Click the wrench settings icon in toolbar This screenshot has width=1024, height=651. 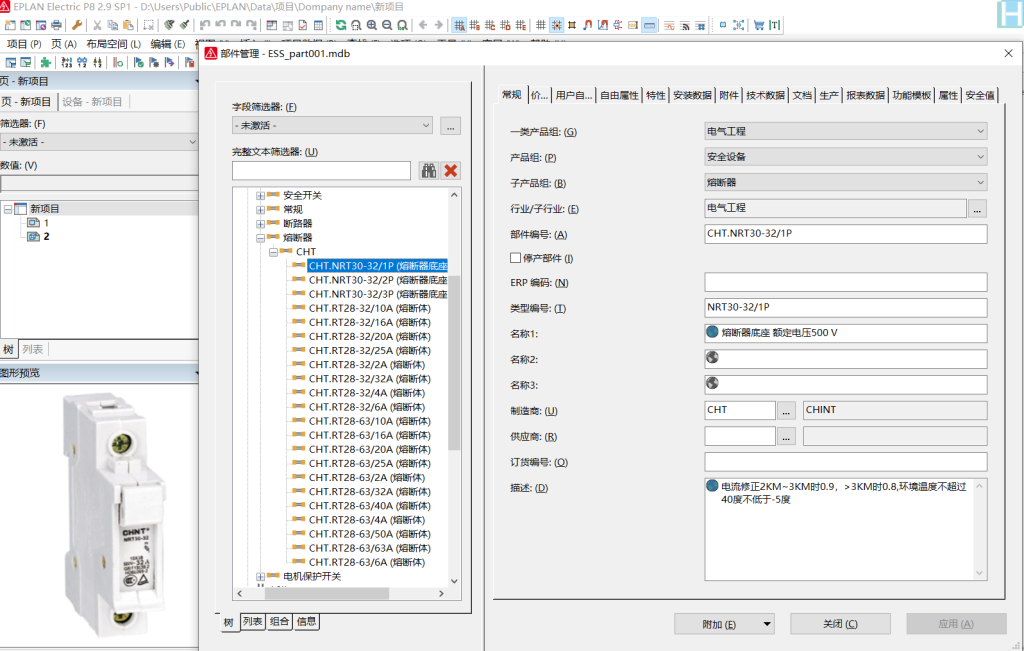tap(77, 25)
